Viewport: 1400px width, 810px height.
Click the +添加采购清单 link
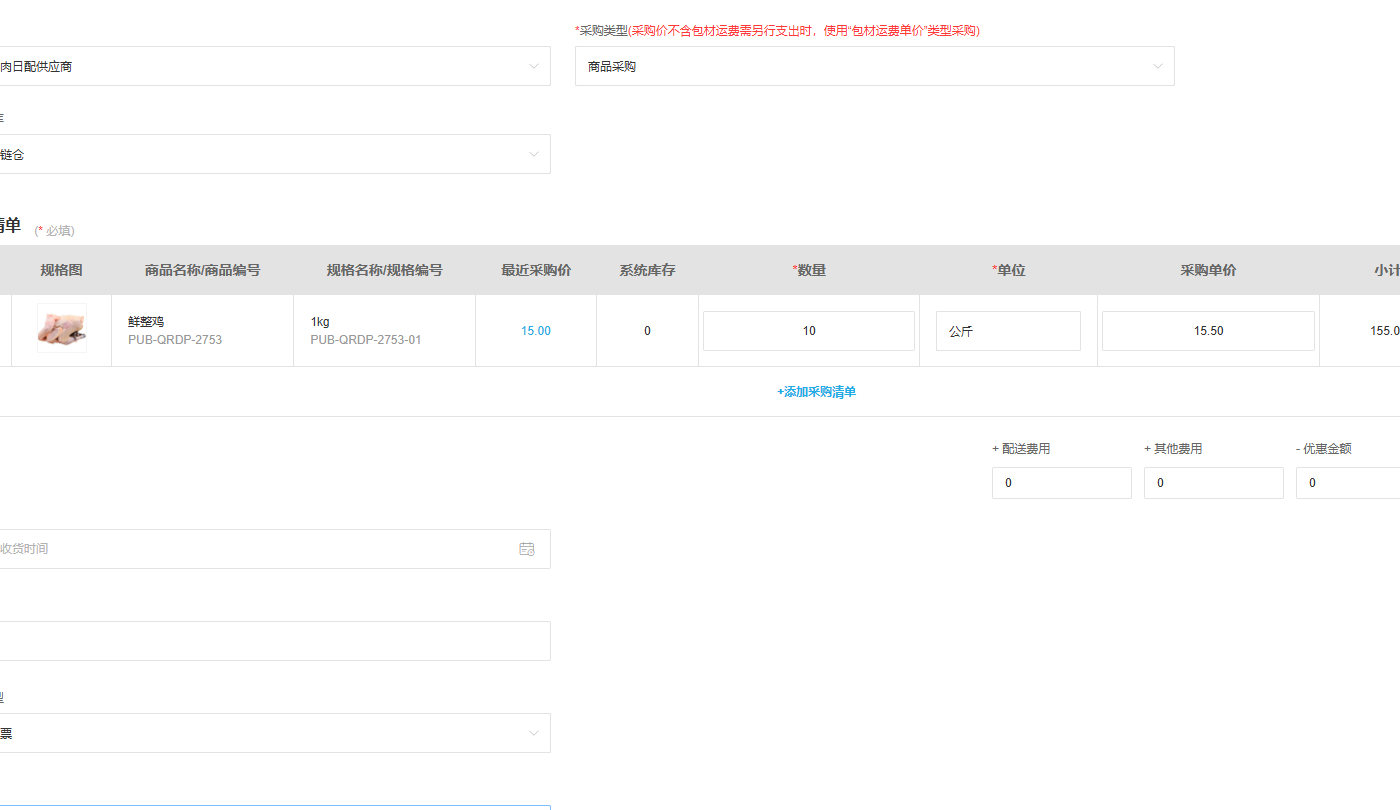pyautogui.click(x=817, y=392)
